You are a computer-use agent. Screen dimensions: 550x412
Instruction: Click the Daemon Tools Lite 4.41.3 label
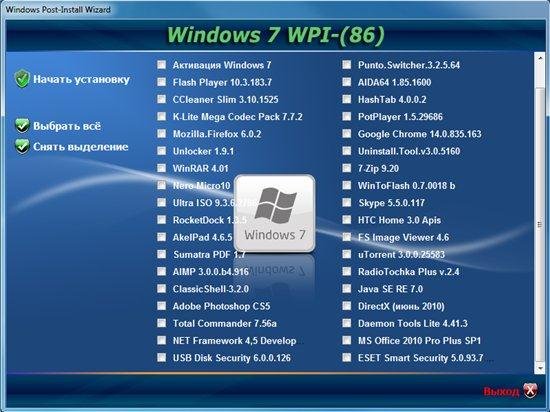click(413, 323)
